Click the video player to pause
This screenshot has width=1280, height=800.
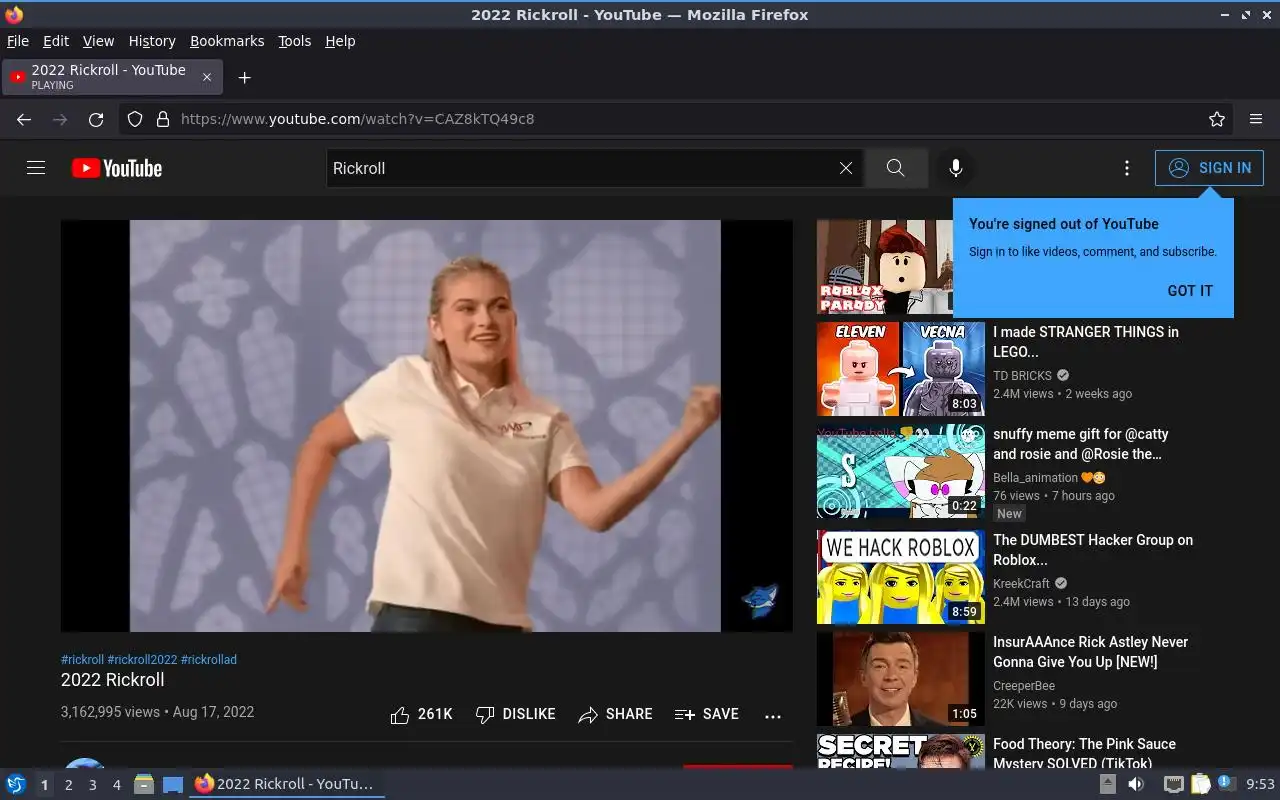click(426, 426)
